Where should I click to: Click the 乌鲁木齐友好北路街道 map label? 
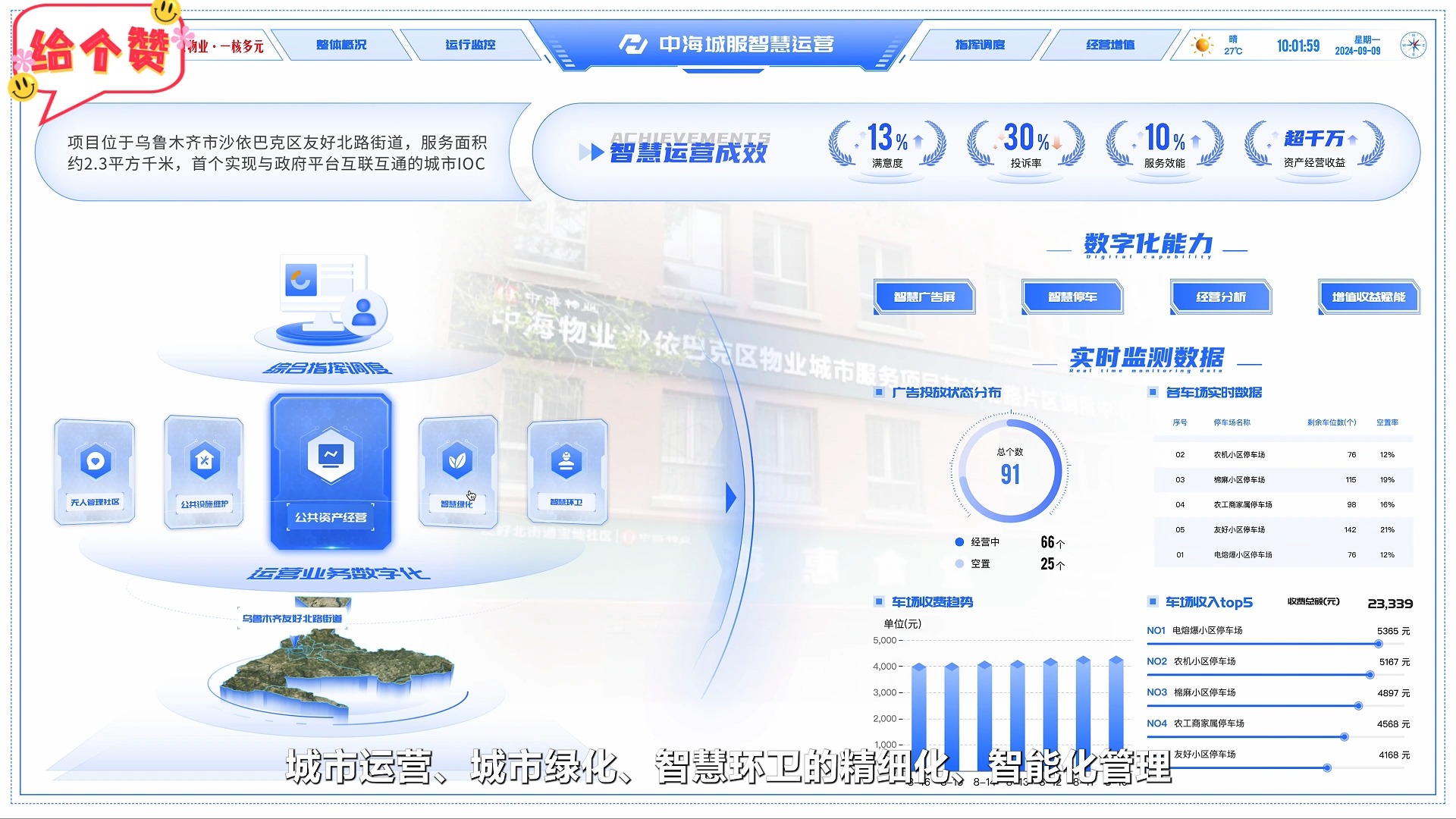click(292, 619)
